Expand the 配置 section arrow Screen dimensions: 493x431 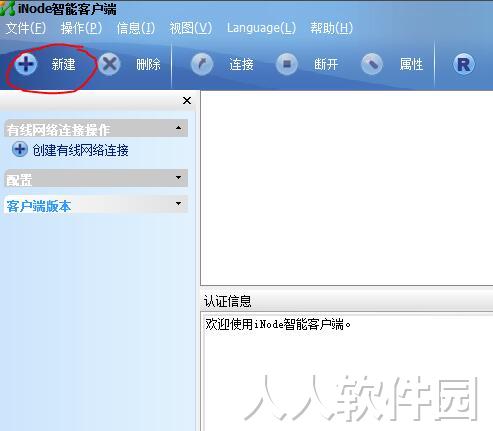tap(178, 177)
